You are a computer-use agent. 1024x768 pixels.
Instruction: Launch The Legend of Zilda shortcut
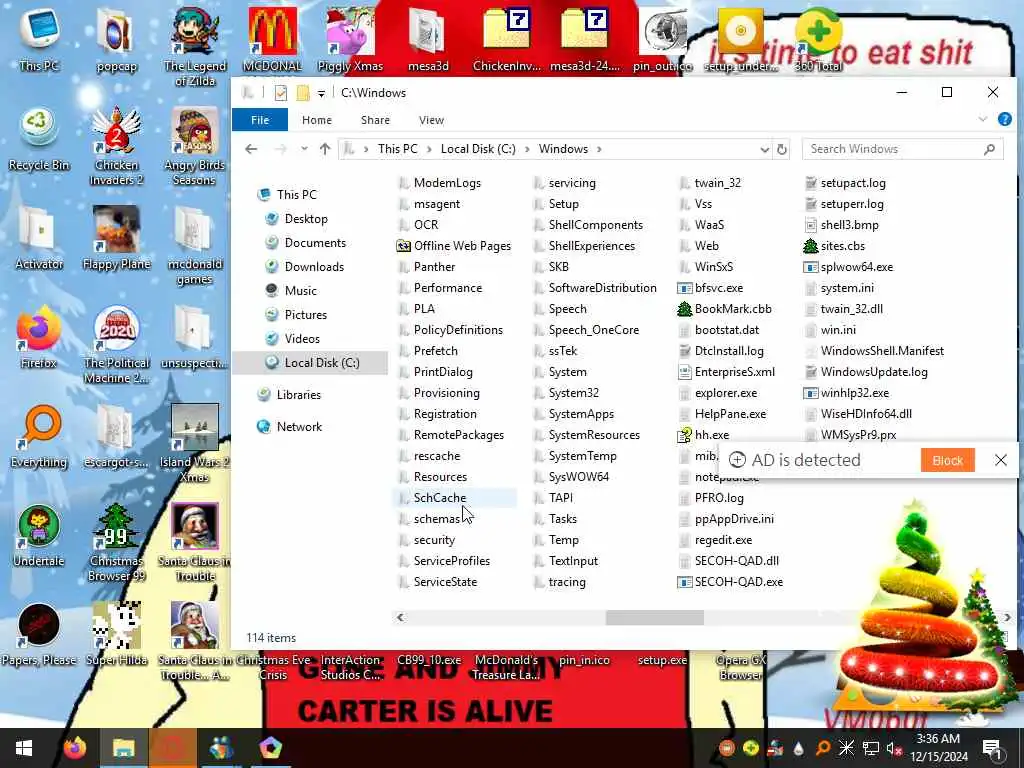195,46
